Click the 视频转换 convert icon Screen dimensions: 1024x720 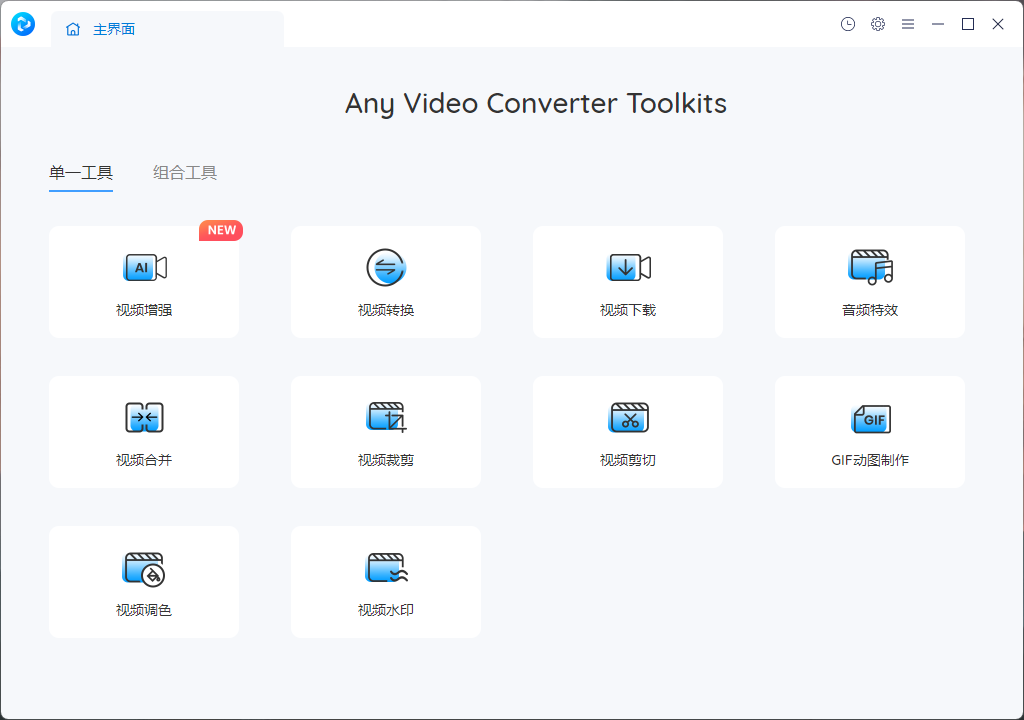(386, 268)
